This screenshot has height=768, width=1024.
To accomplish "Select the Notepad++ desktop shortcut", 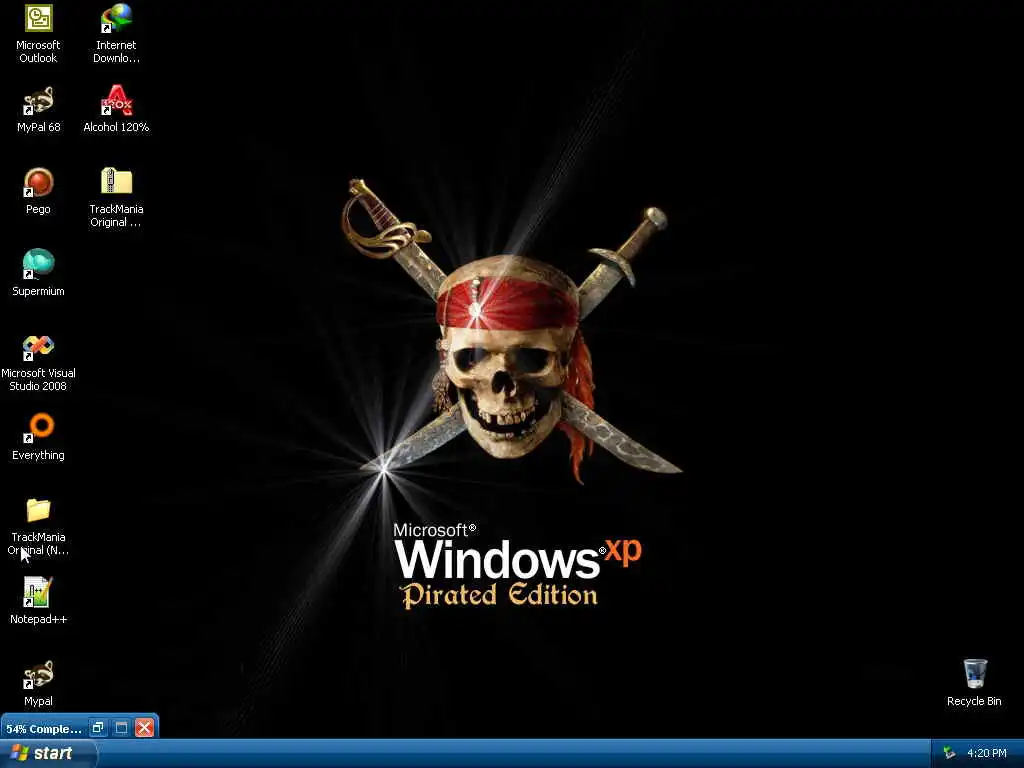I will 38,592.
